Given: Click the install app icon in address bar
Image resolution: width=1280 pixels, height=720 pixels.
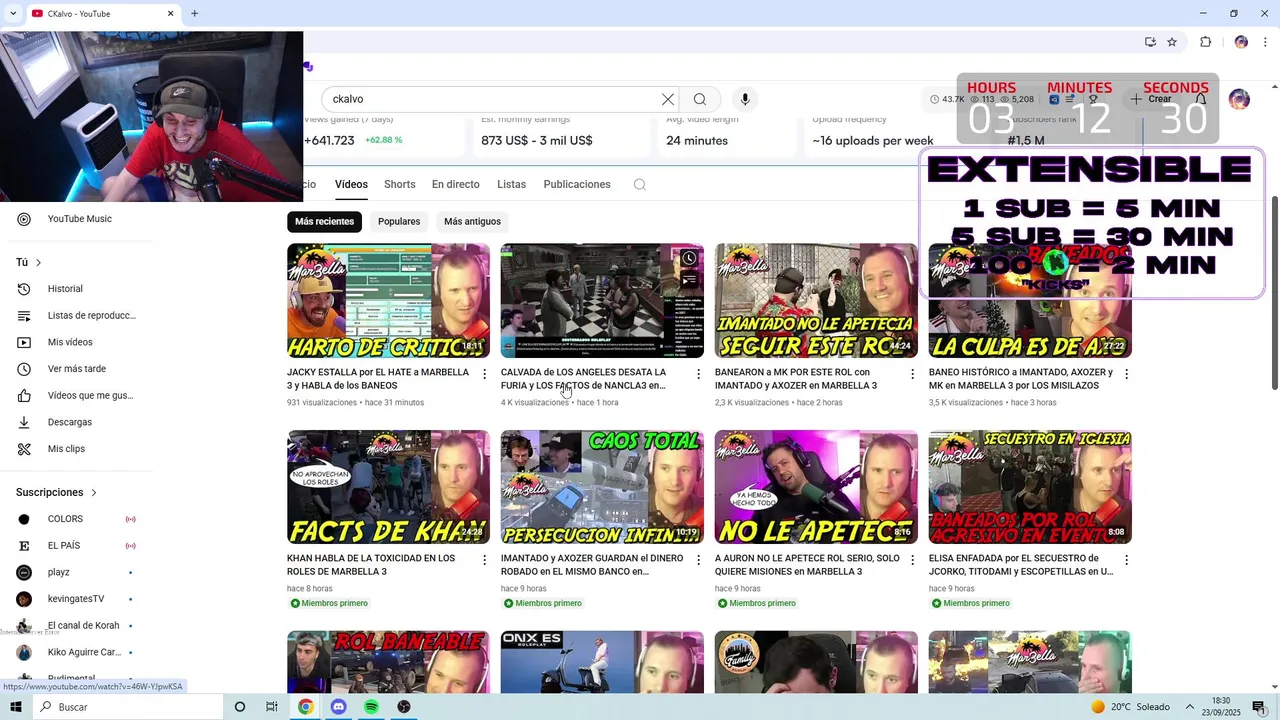Looking at the screenshot, I should coord(1150,42).
